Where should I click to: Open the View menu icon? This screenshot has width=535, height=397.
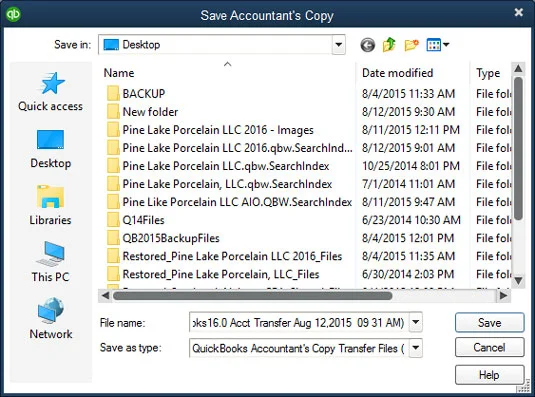(x=437, y=45)
